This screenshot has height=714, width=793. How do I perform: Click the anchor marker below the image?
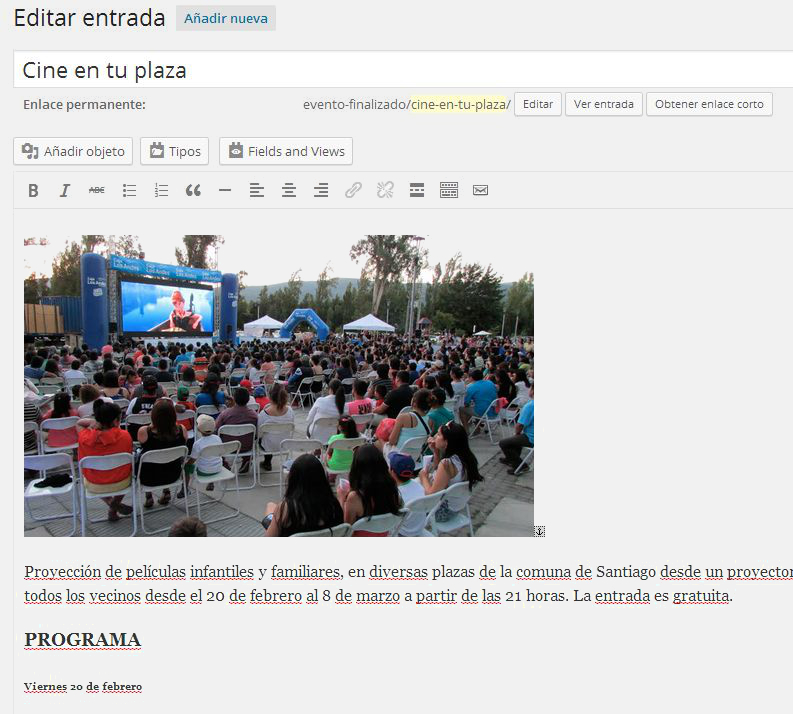coord(540,531)
